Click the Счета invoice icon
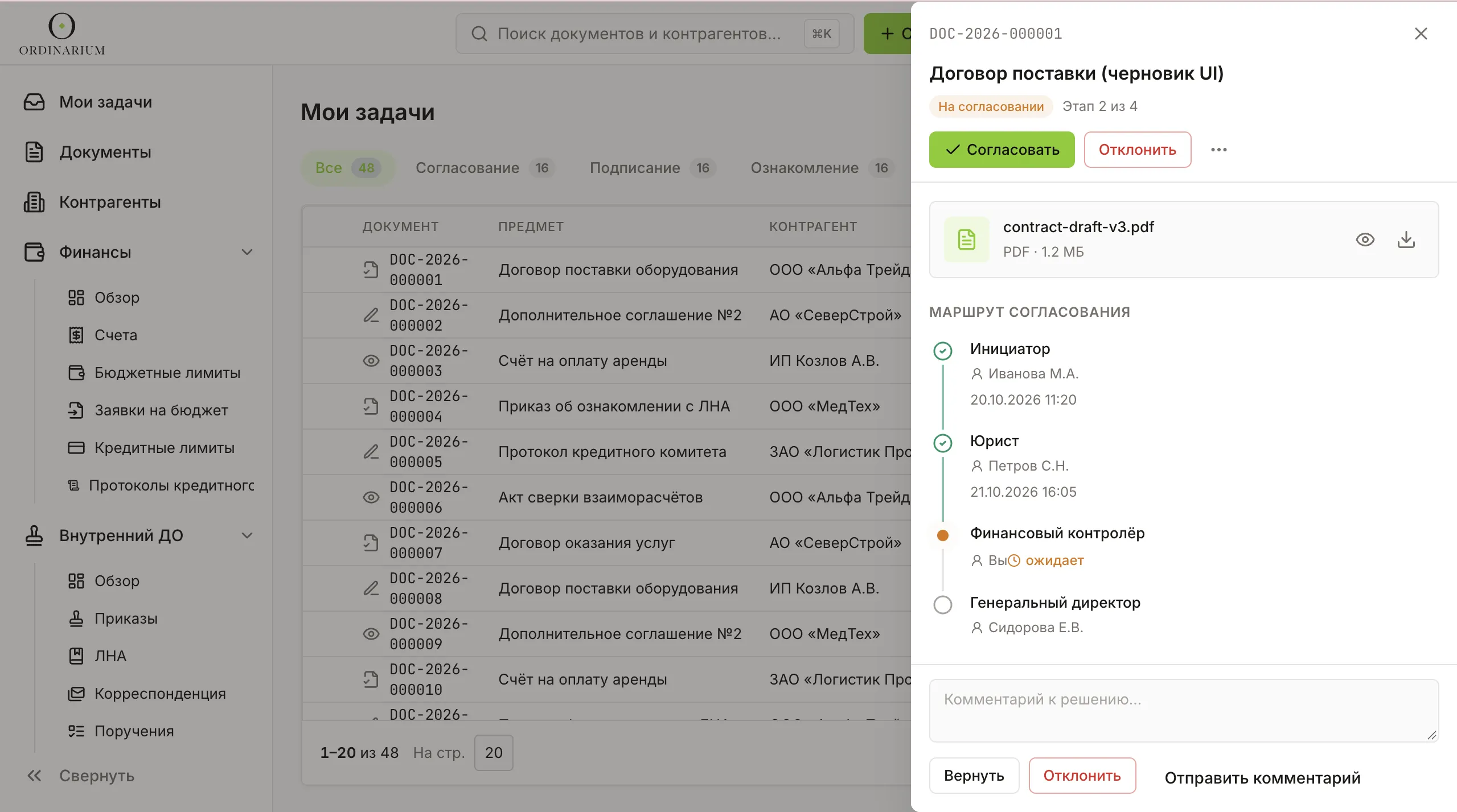The image size is (1457, 812). click(x=76, y=335)
